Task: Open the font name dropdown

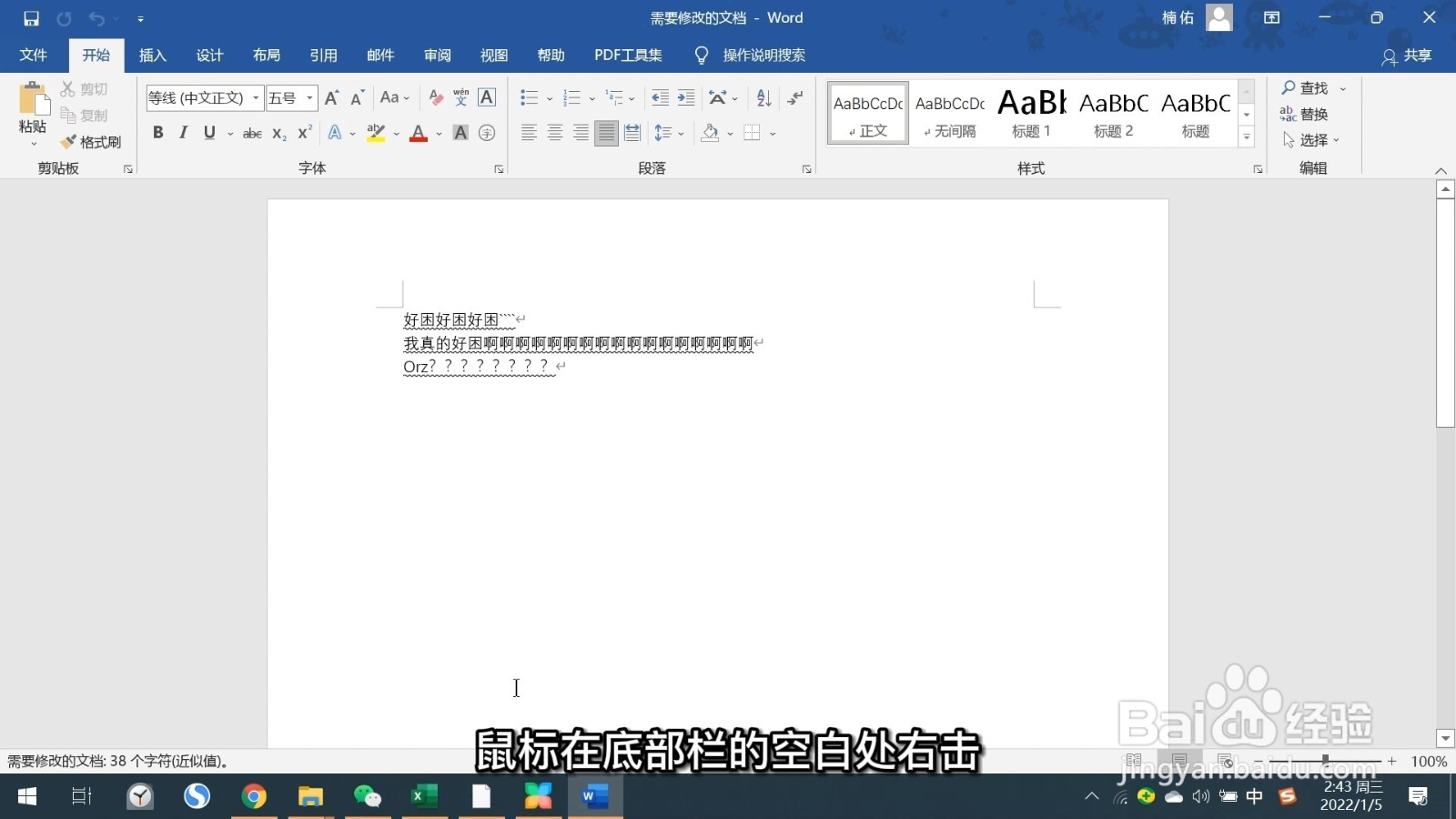Action: pyautogui.click(x=256, y=97)
